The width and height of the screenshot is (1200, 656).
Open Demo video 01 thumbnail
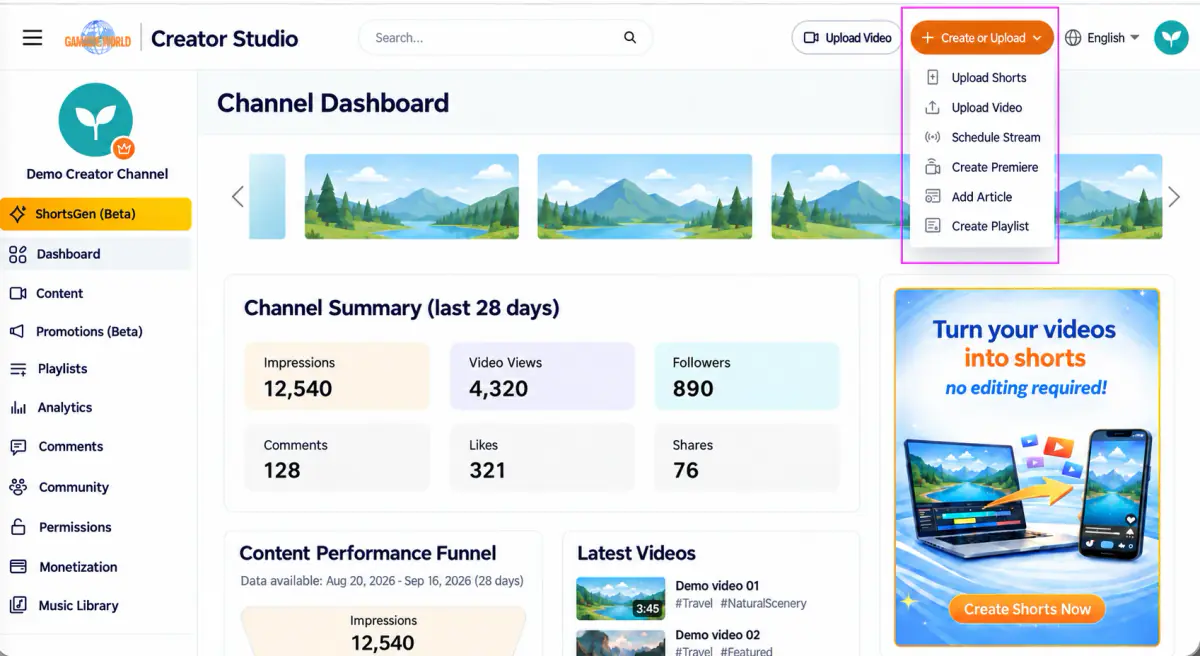[620, 599]
